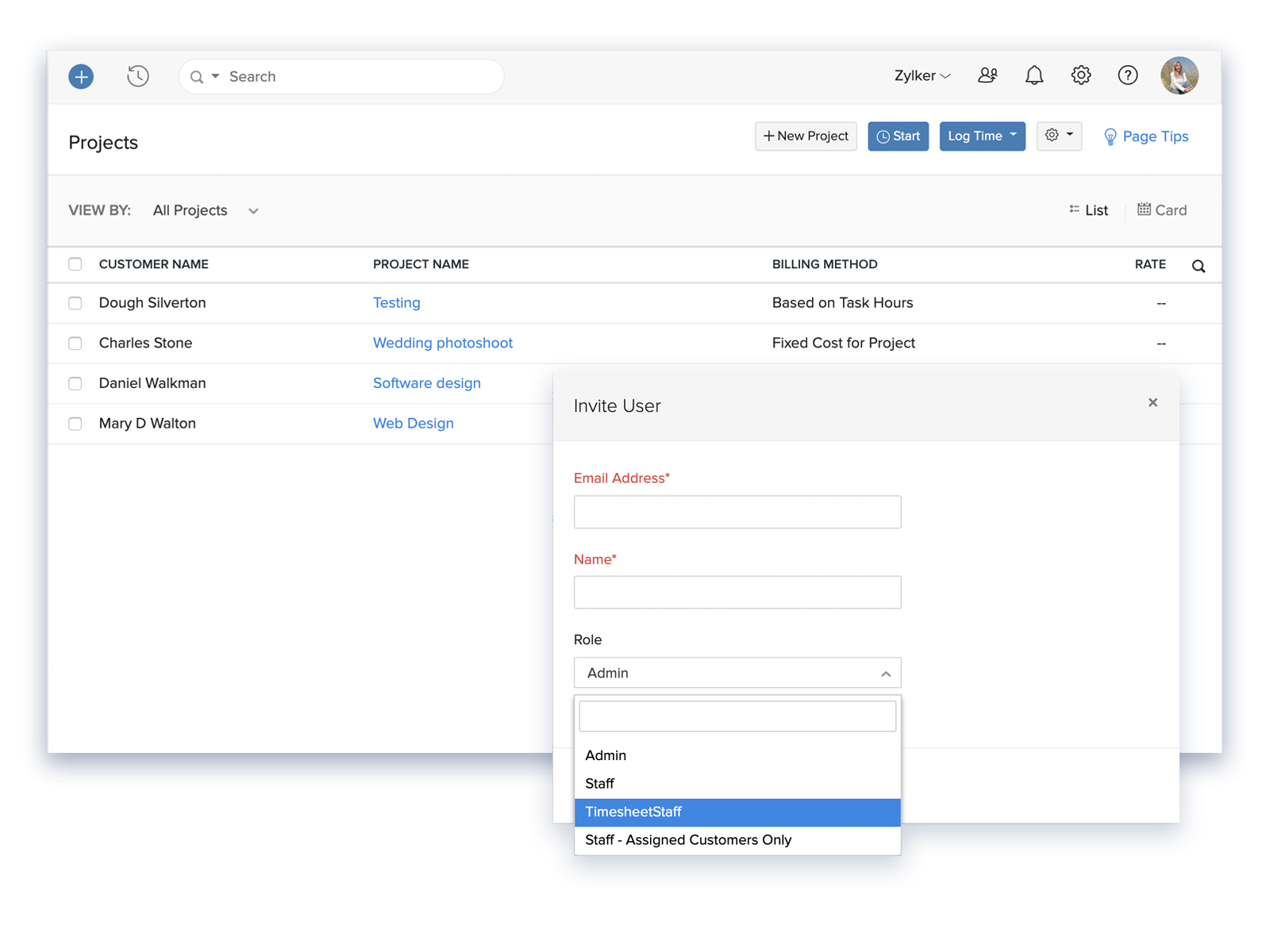Open the users and contacts icon
This screenshot has height=952, width=1270.
(x=987, y=75)
